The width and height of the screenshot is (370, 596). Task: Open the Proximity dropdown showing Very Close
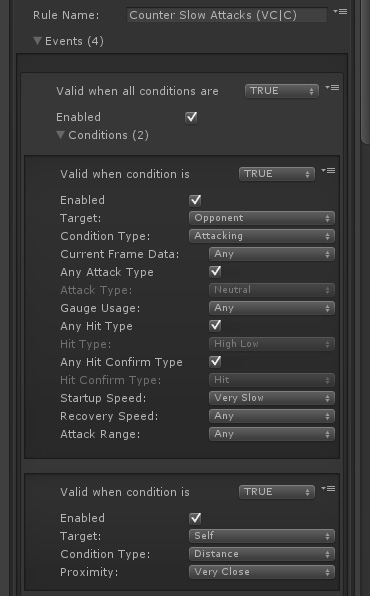click(x=262, y=572)
